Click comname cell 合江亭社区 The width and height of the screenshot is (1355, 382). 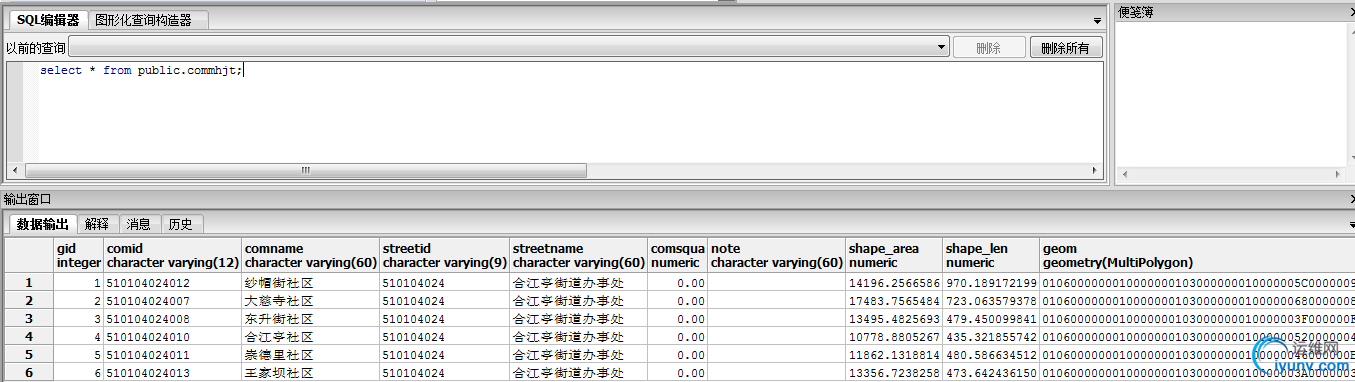310,336
